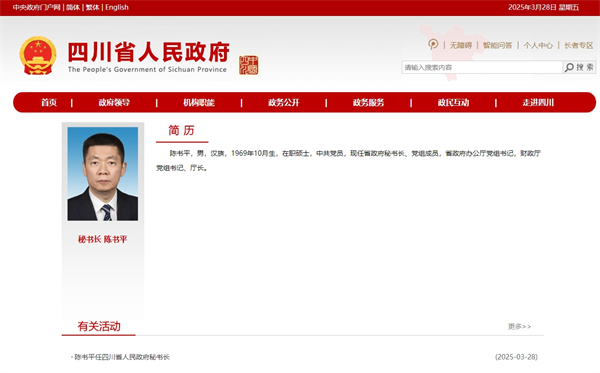
Task: Click the national emblem logo
Action: [x=38, y=56]
